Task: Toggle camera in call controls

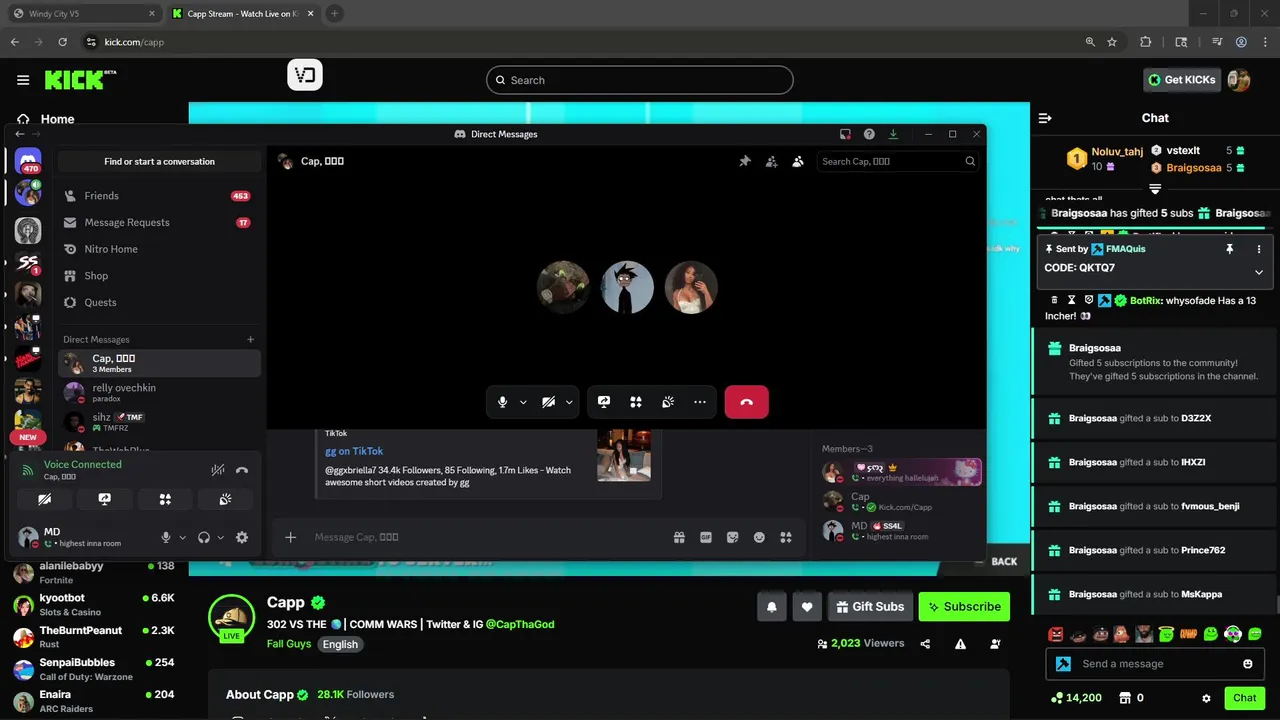Action: (x=548, y=402)
